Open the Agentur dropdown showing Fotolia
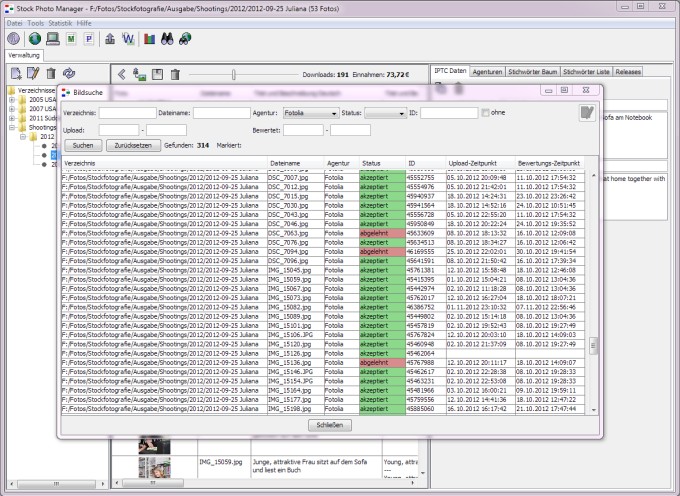The image size is (680, 496). pyautogui.click(x=311, y=113)
